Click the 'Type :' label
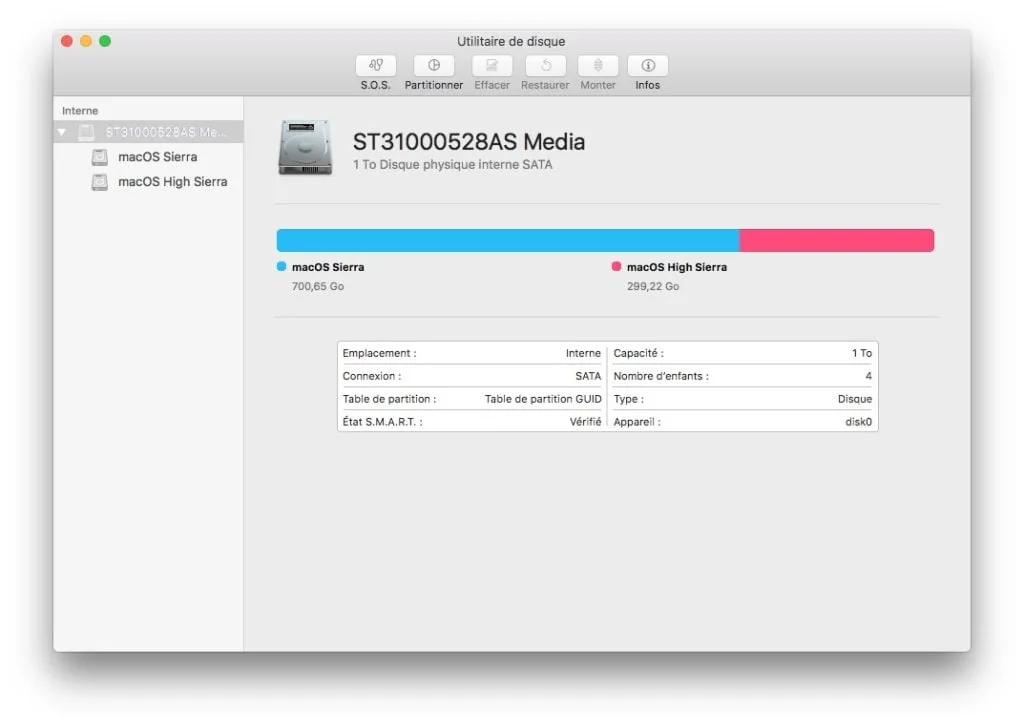 (628, 399)
